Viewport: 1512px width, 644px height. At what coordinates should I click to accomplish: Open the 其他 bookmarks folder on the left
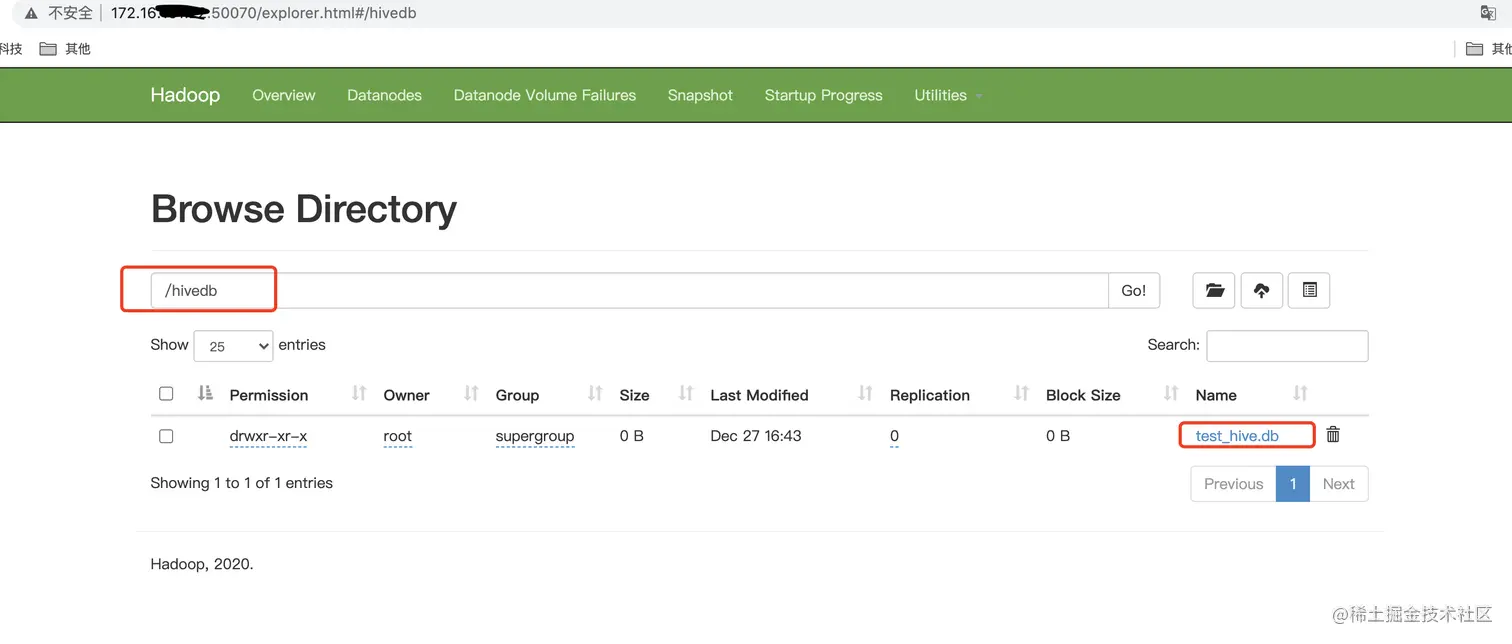[x=65, y=48]
